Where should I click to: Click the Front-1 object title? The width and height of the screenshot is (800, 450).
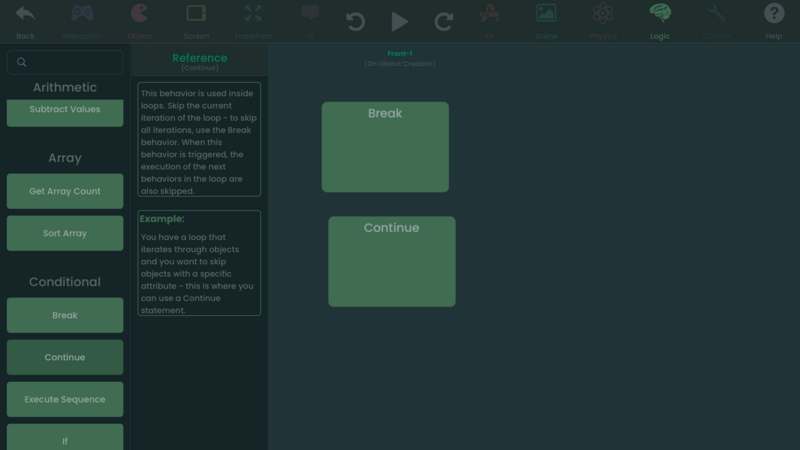tap(400, 54)
